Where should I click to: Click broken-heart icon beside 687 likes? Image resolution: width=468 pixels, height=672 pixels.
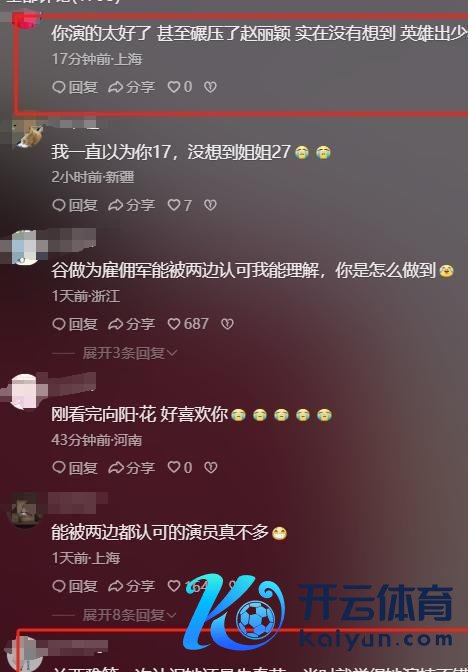(x=227, y=324)
